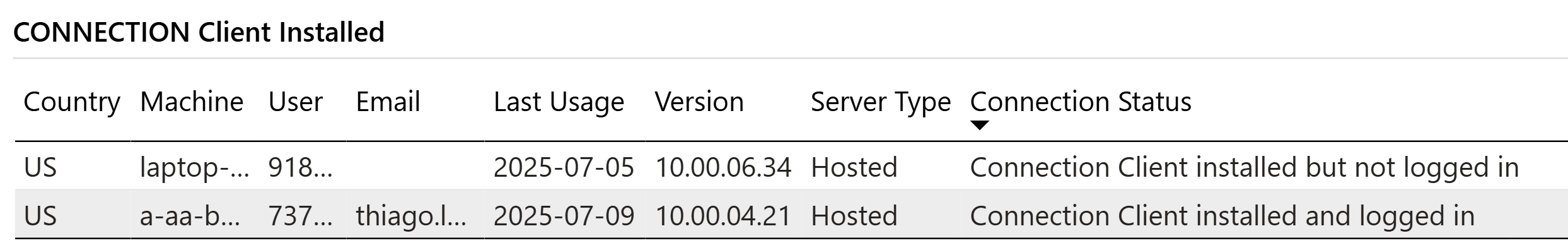Click the thiago.l email cell
Image resolution: width=1568 pixels, height=243 pixels.
(x=411, y=216)
